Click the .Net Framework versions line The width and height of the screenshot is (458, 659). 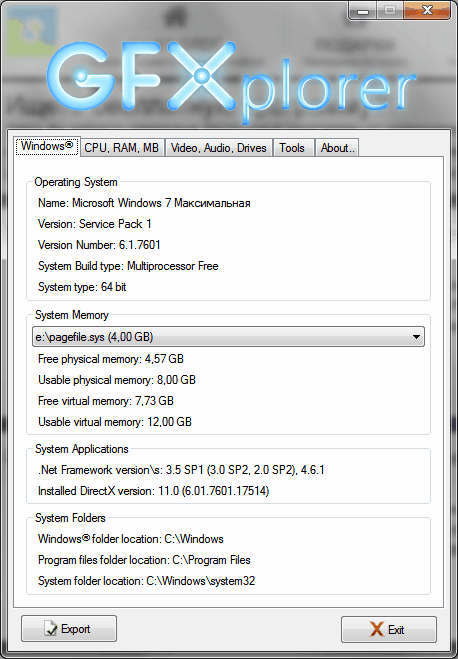pyautogui.click(x=181, y=470)
